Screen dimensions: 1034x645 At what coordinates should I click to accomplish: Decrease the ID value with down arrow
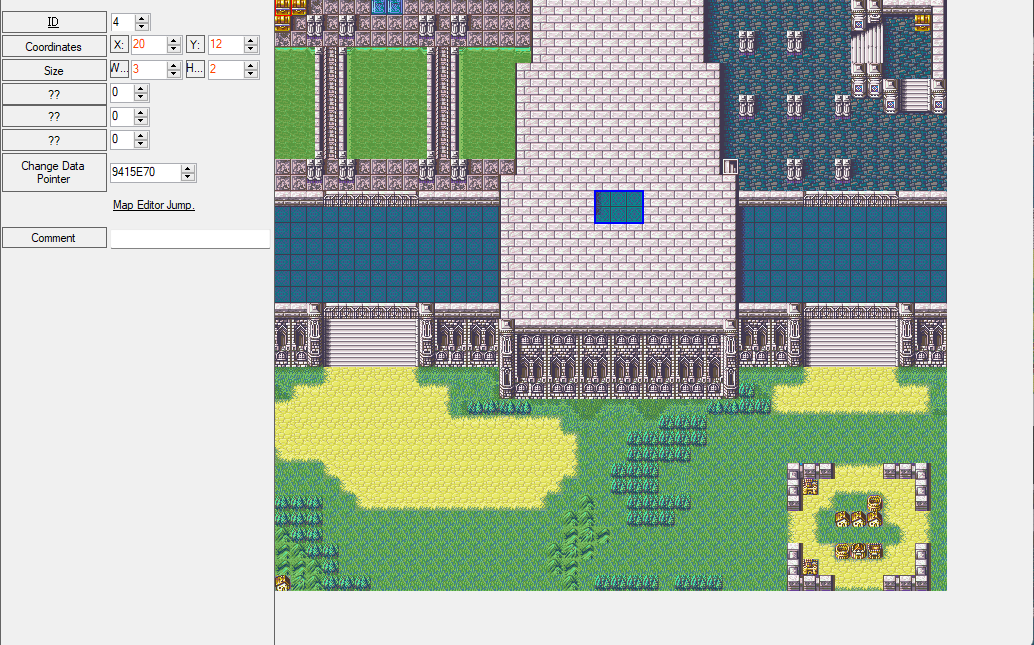point(142,26)
